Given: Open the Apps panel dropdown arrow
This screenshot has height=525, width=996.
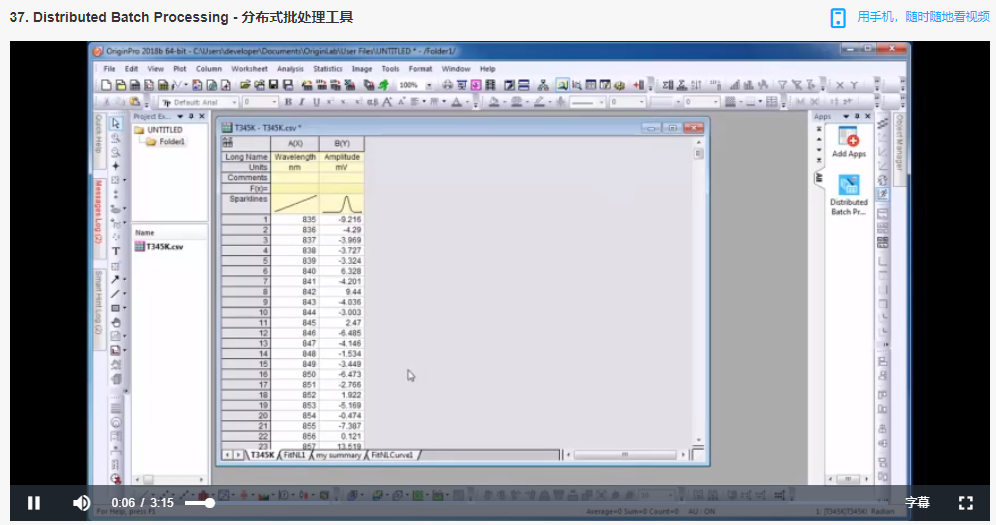Looking at the screenshot, I should [846, 117].
